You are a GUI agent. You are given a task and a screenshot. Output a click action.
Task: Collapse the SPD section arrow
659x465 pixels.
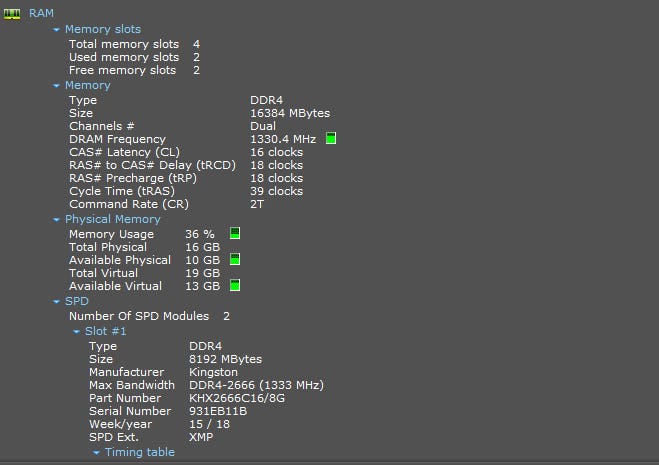coord(56,302)
